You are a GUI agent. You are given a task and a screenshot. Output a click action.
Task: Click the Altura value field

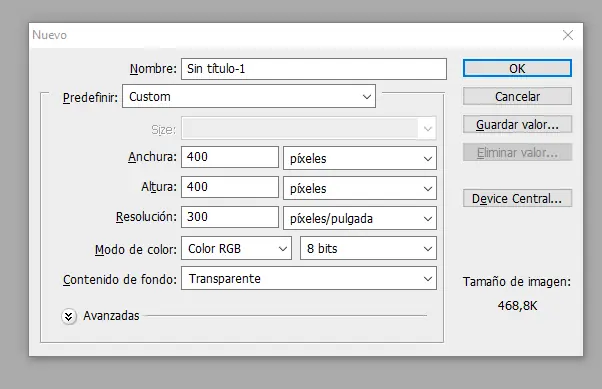tap(230, 187)
